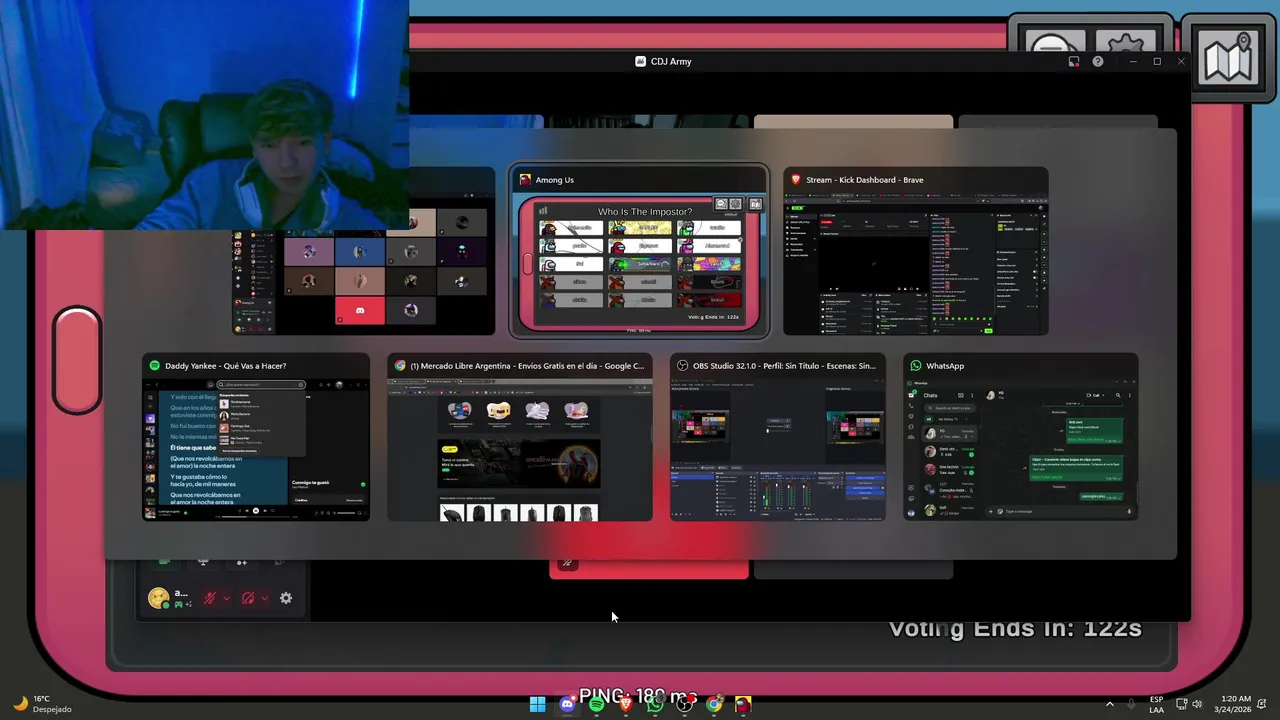
Task: Switch to Mercado Libre Argentina Chrome window
Action: 520,437
